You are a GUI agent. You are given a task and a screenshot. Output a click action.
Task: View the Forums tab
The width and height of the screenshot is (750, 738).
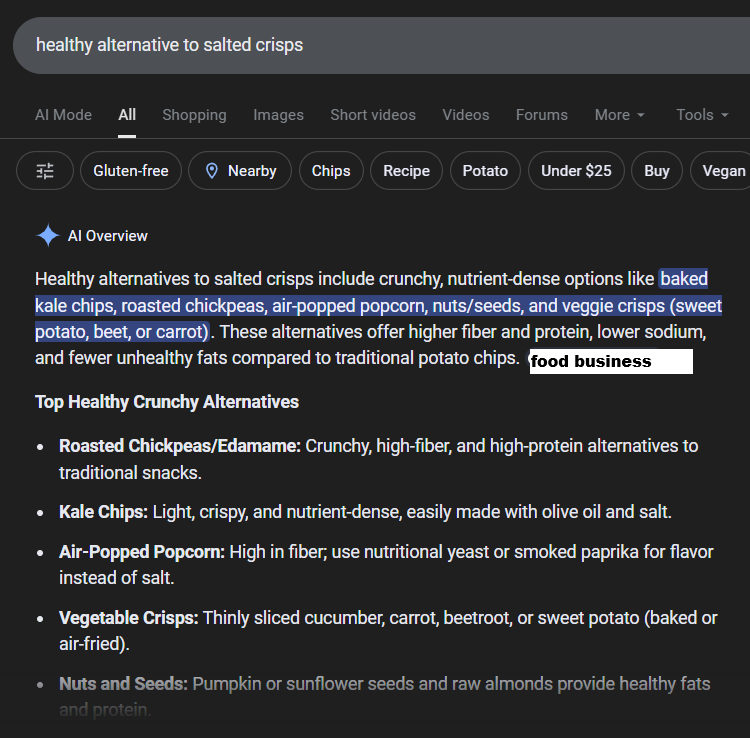[541, 115]
